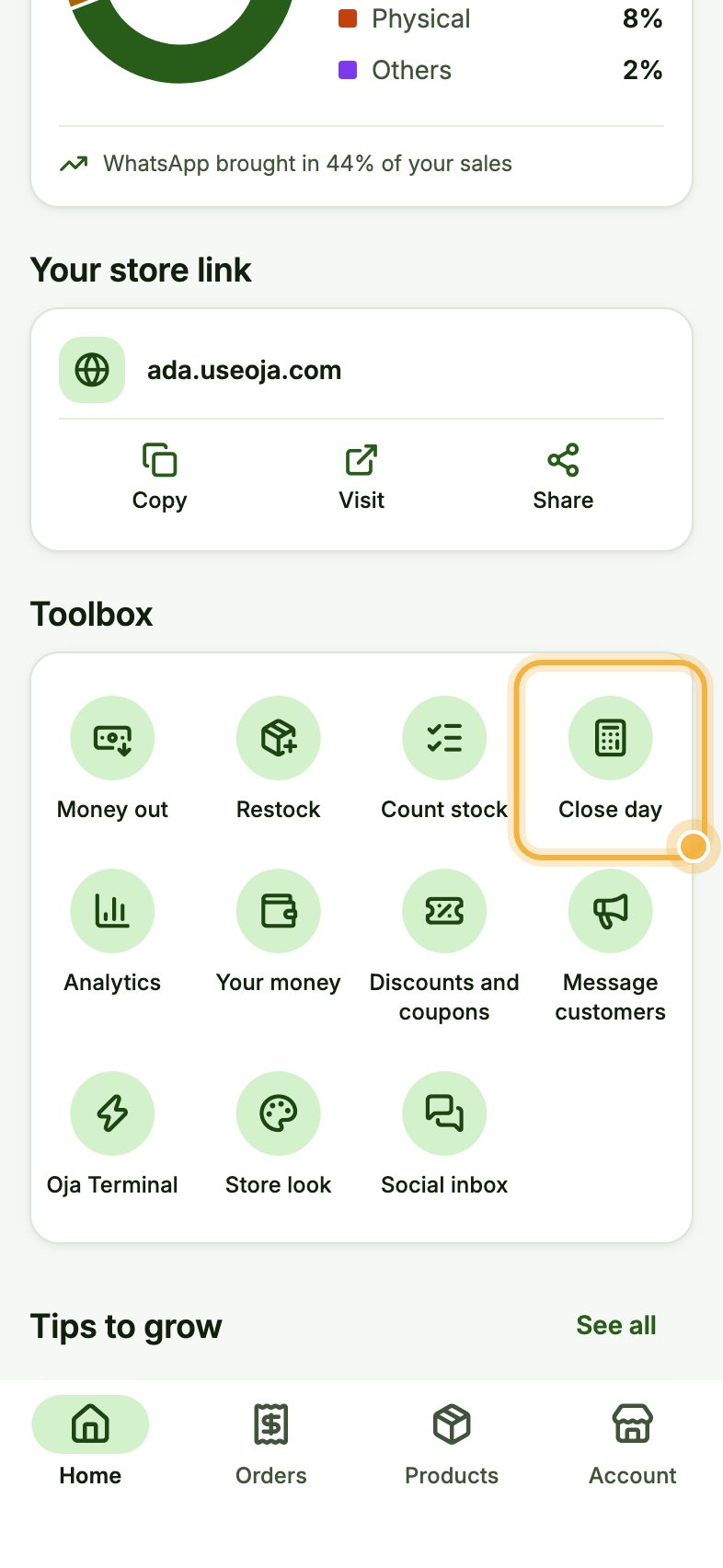Open Discounts and coupons tool
This screenshot has width=723, height=1568.
pos(444,947)
